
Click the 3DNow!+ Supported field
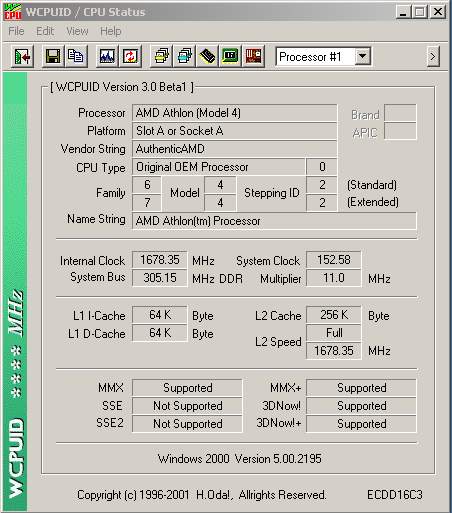point(361,424)
